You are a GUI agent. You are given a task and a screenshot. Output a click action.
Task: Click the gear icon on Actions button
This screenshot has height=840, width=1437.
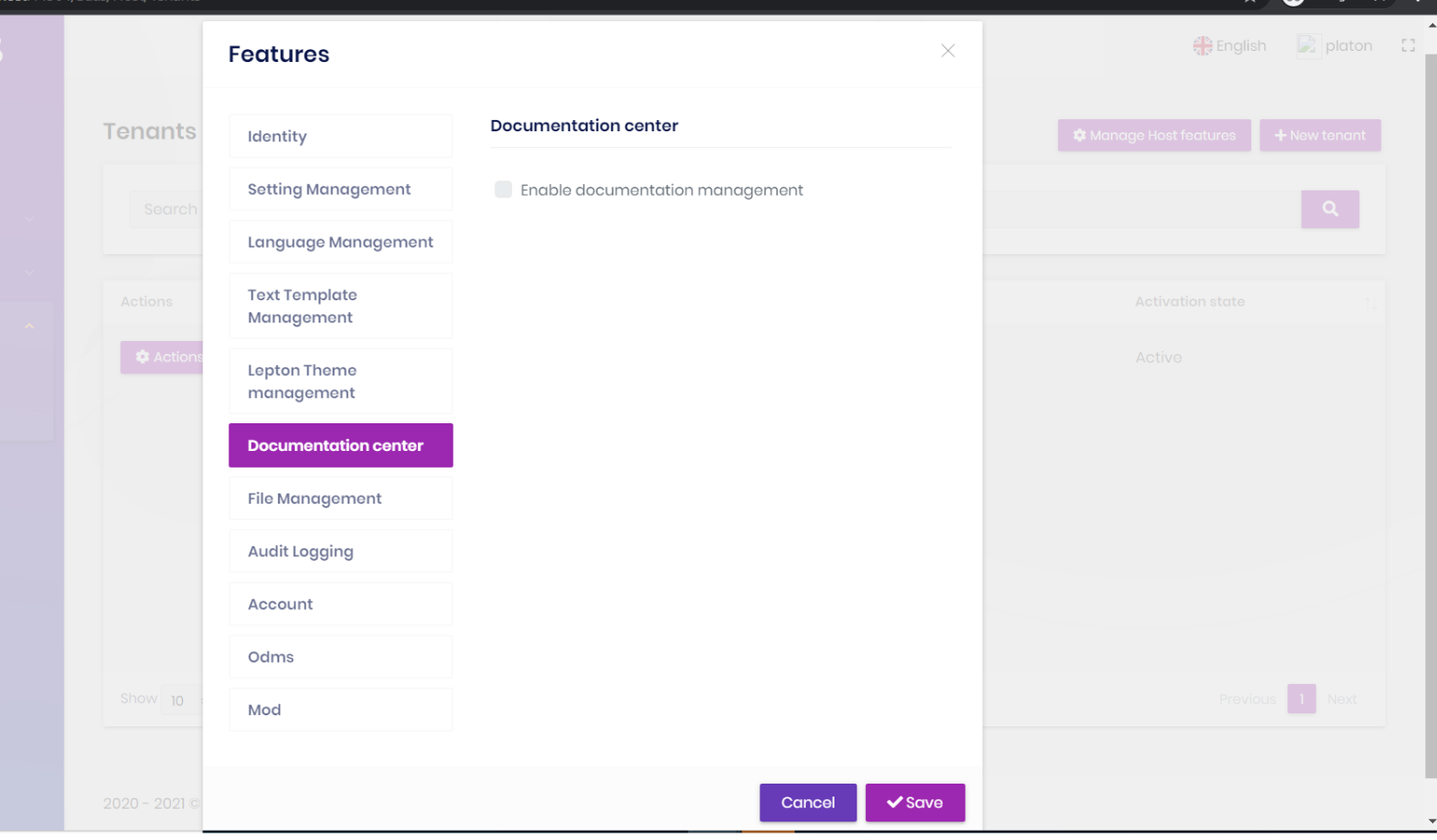pos(142,357)
